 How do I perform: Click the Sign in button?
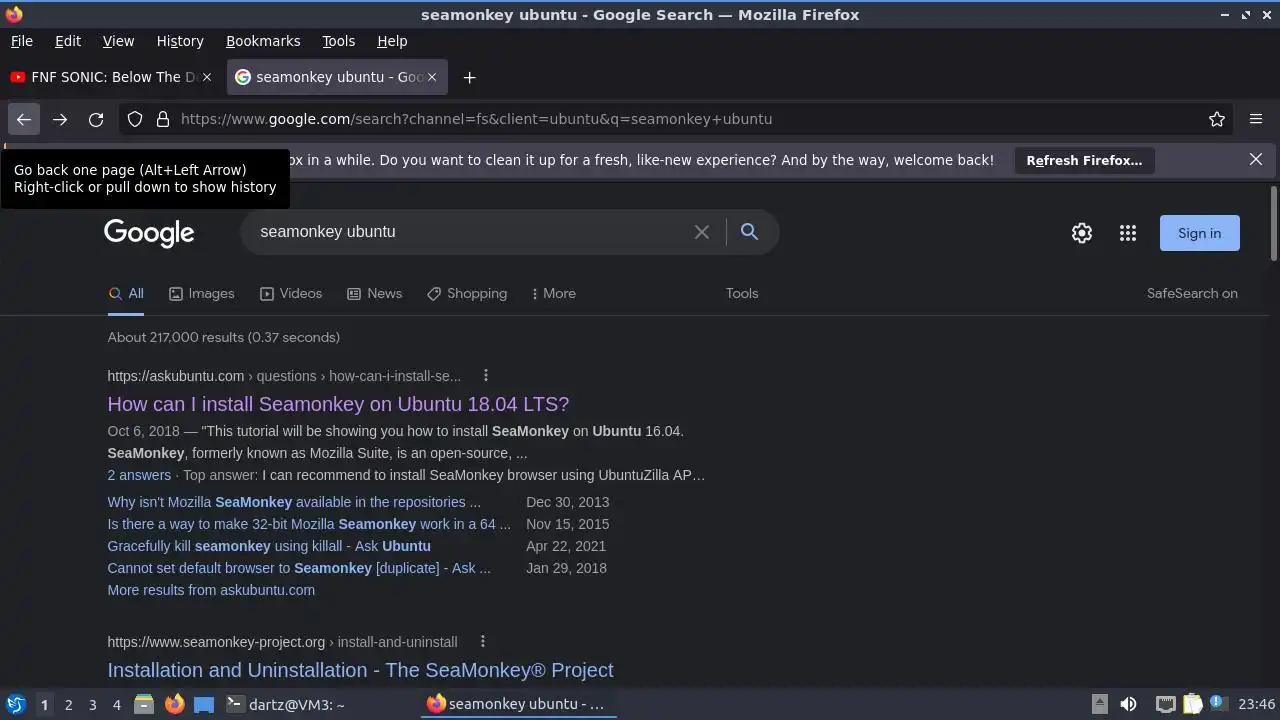pos(1199,233)
